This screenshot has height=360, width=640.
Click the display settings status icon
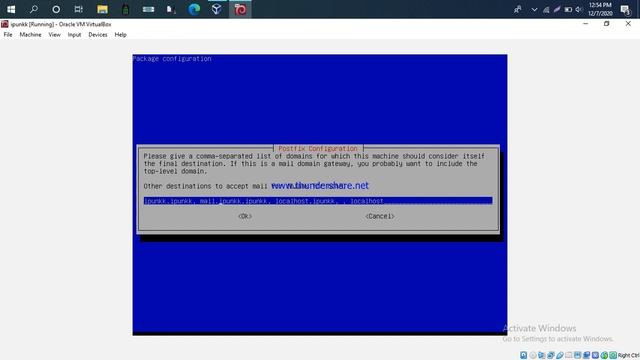click(x=578, y=355)
